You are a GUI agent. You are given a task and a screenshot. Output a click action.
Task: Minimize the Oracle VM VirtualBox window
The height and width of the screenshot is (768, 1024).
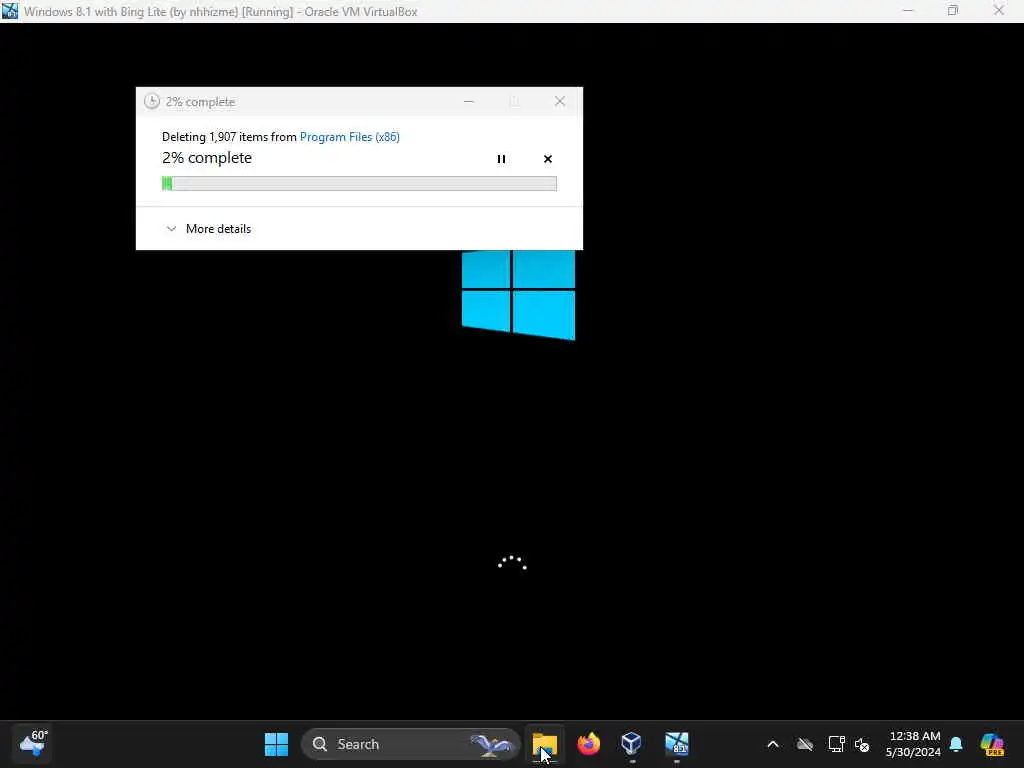908,11
